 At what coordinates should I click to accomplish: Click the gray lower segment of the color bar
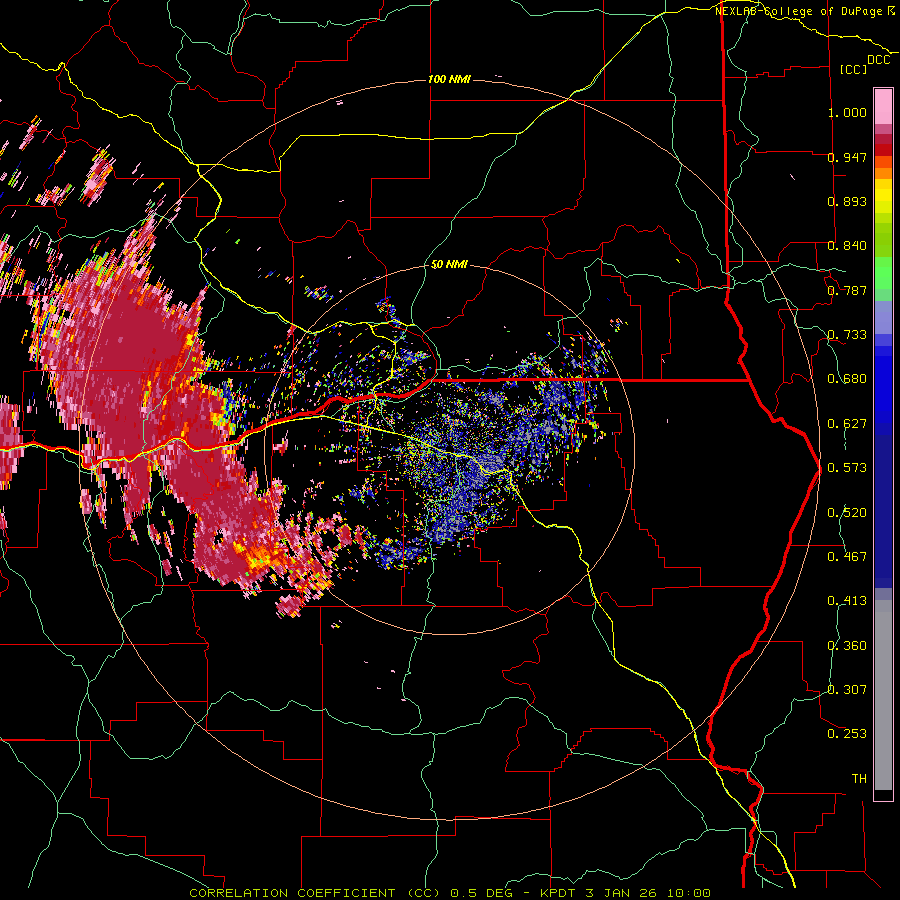pos(883,695)
